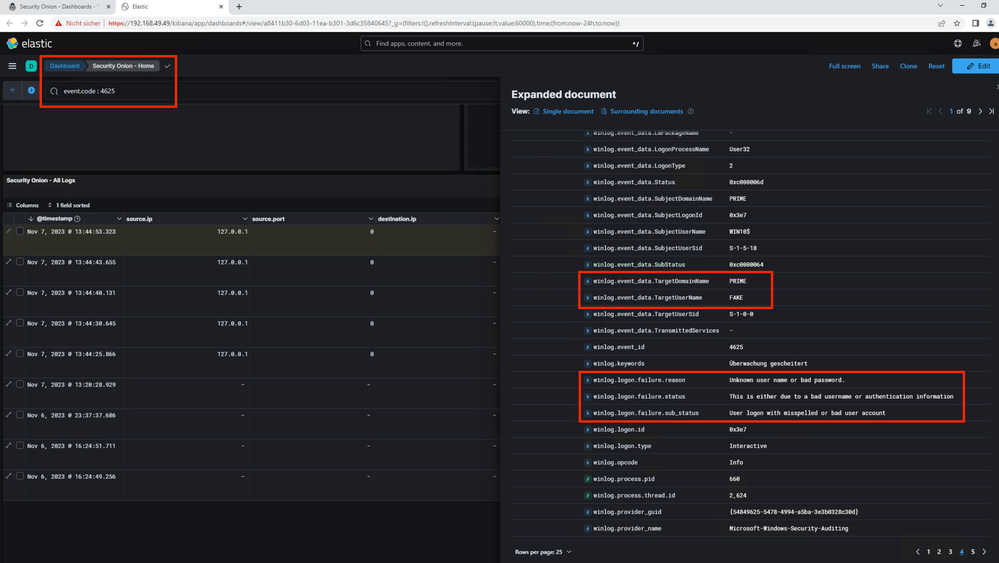This screenshot has height=563, width=999.
Task: Open the Columns selector
Action: 22,205
